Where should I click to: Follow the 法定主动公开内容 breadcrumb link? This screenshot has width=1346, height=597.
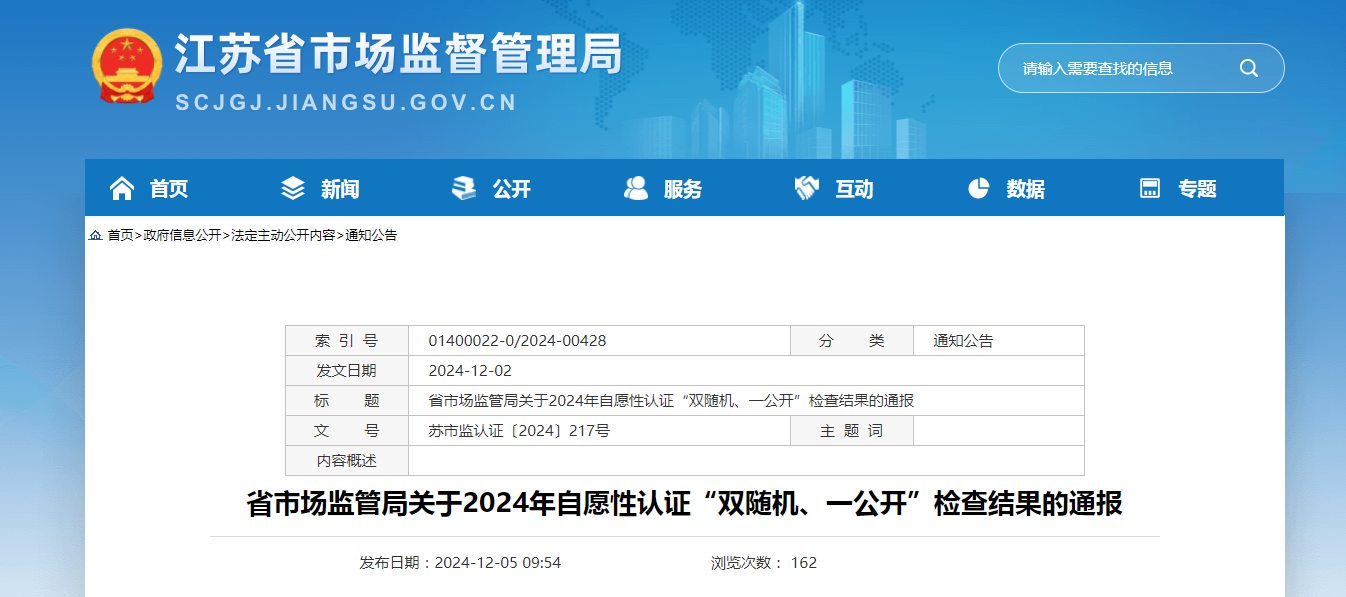[x=283, y=236]
